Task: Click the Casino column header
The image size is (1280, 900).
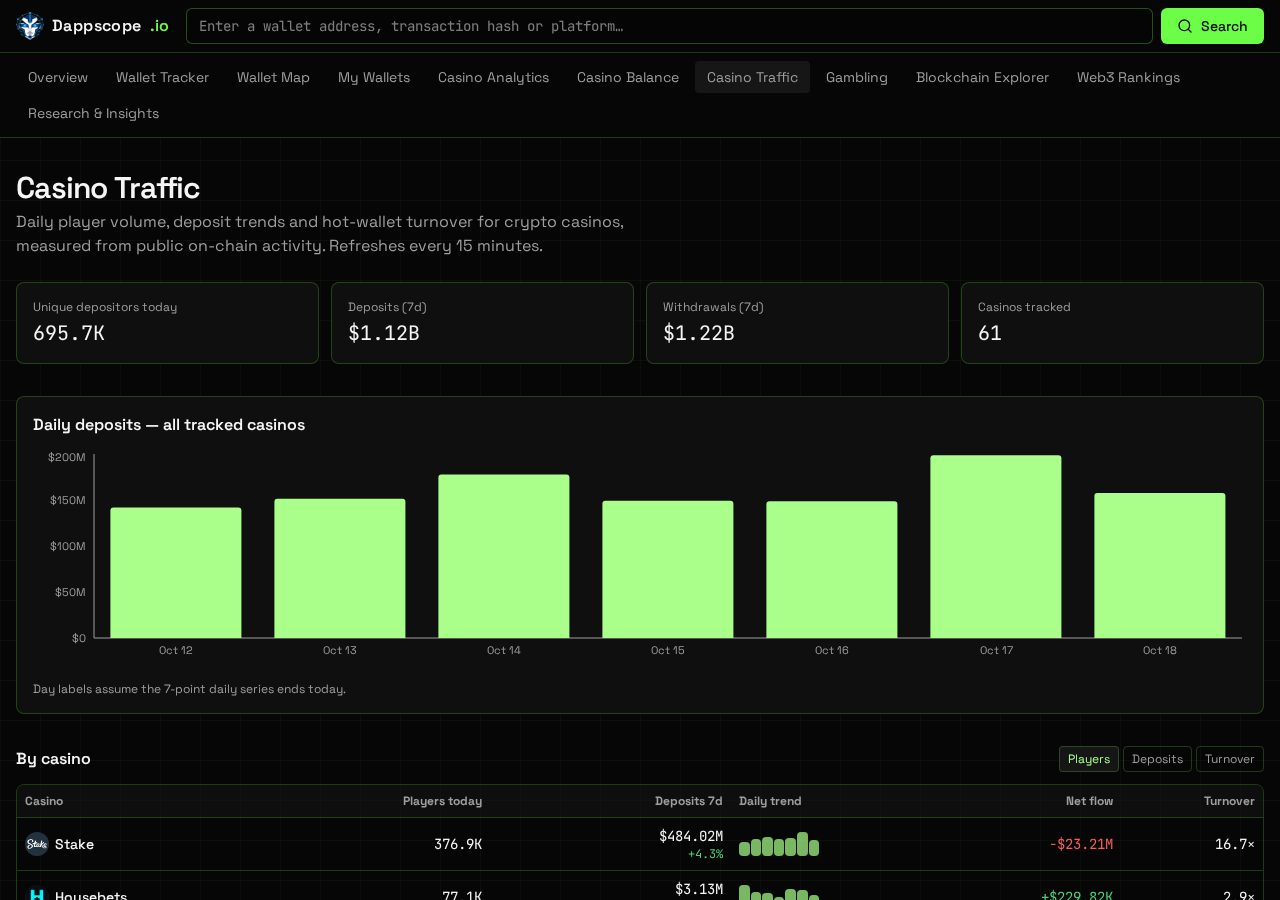Action: pyautogui.click(x=44, y=801)
